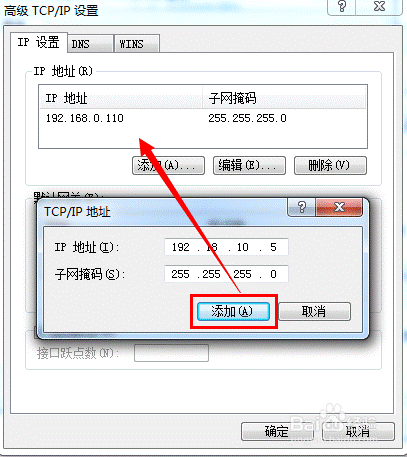Click 取消 at bottom of main window
407x457 pixels.
coord(358,431)
